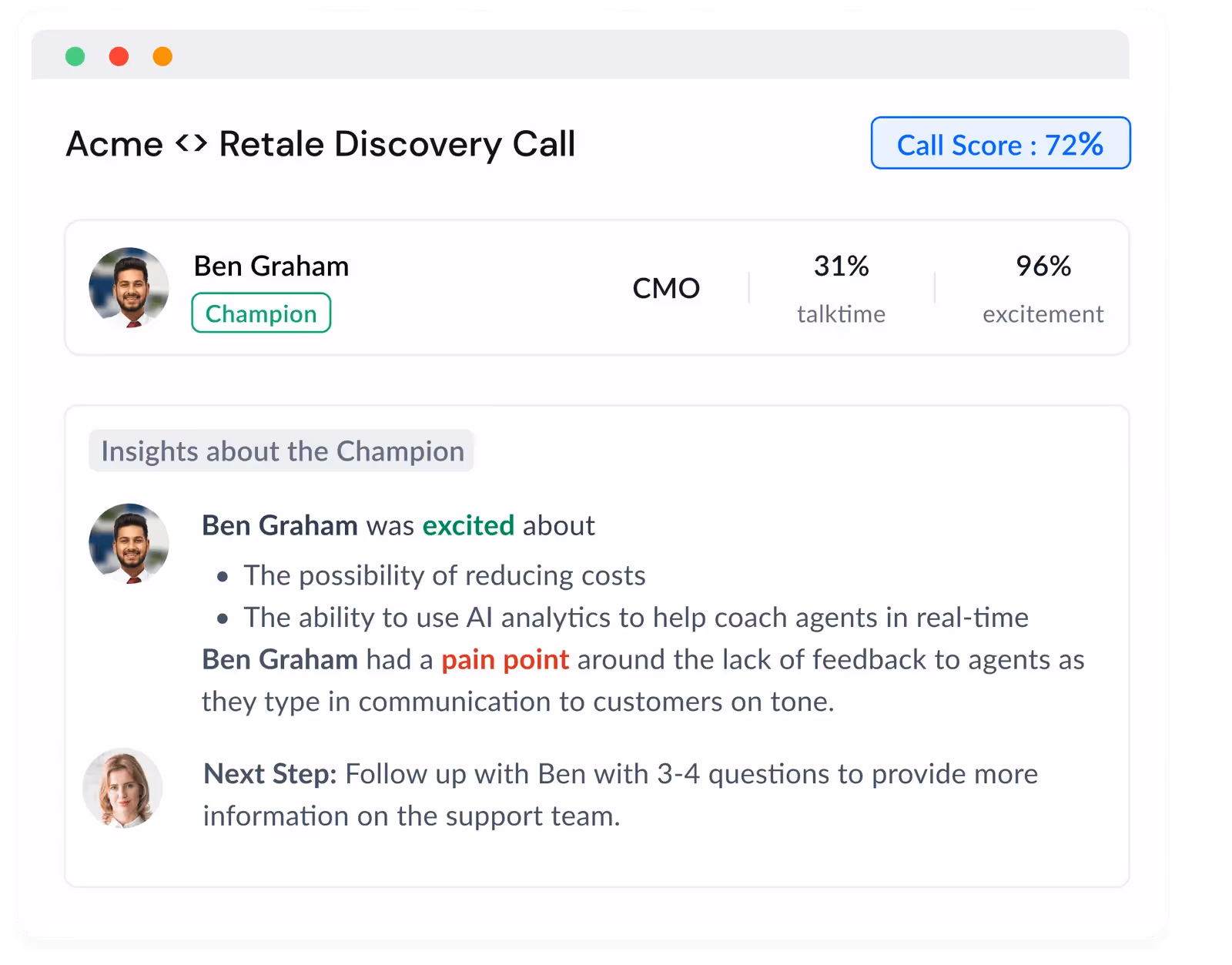The image size is (1232, 965).
Task: Click the AI analytics coaching bullet item
Action: point(636,618)
